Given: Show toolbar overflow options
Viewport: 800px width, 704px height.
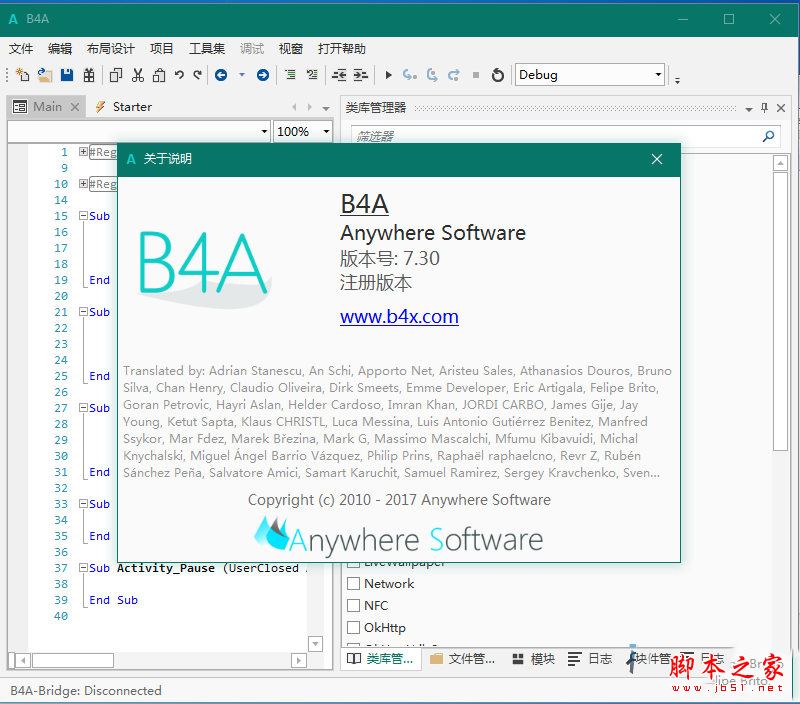Looking at the screenshot, I should [x=677, y=80].
